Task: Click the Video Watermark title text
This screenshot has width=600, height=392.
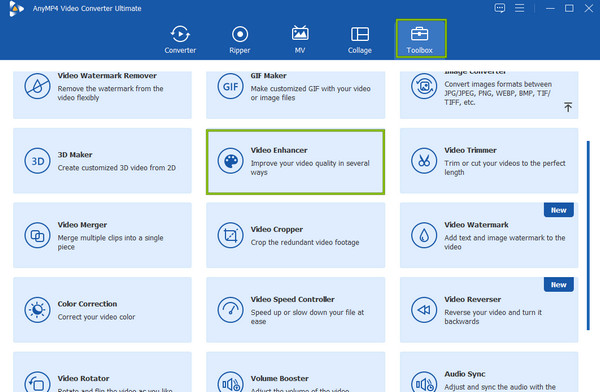Action: (x=476, y=225)
